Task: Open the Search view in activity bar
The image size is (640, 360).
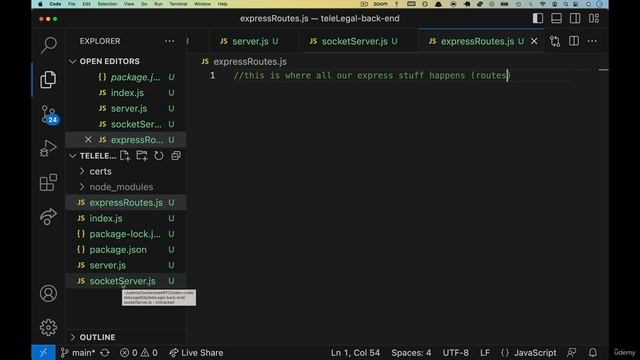Action: (49, 45)
